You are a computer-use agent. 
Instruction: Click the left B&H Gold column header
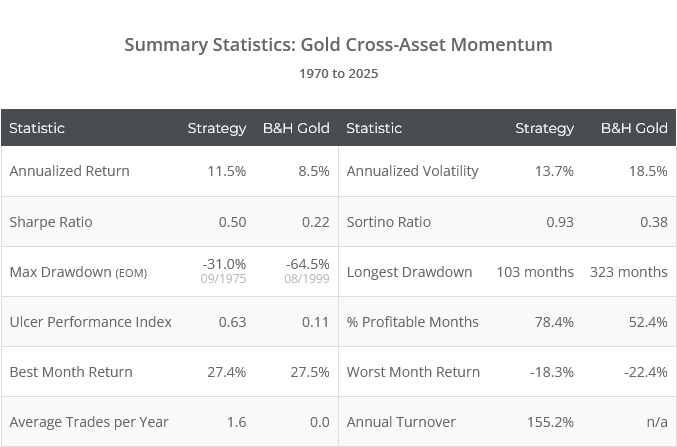pos(296,128)
